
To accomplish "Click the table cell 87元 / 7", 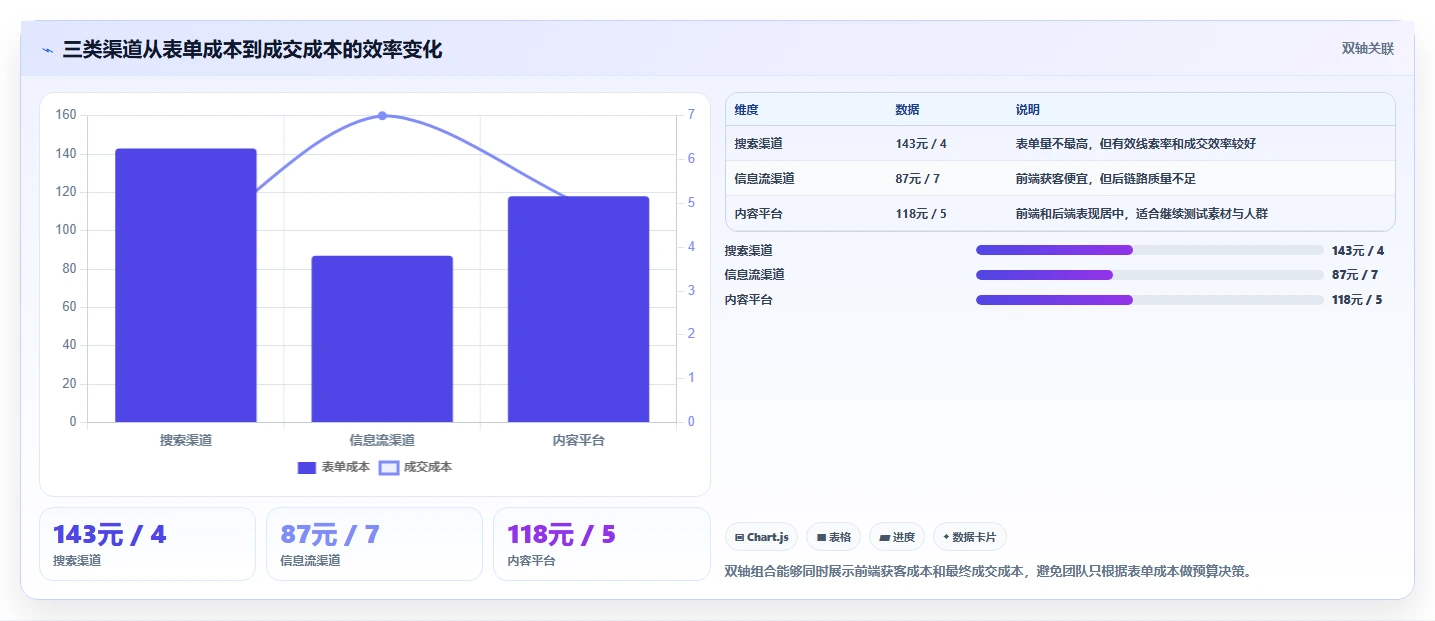I will point(918,179).
